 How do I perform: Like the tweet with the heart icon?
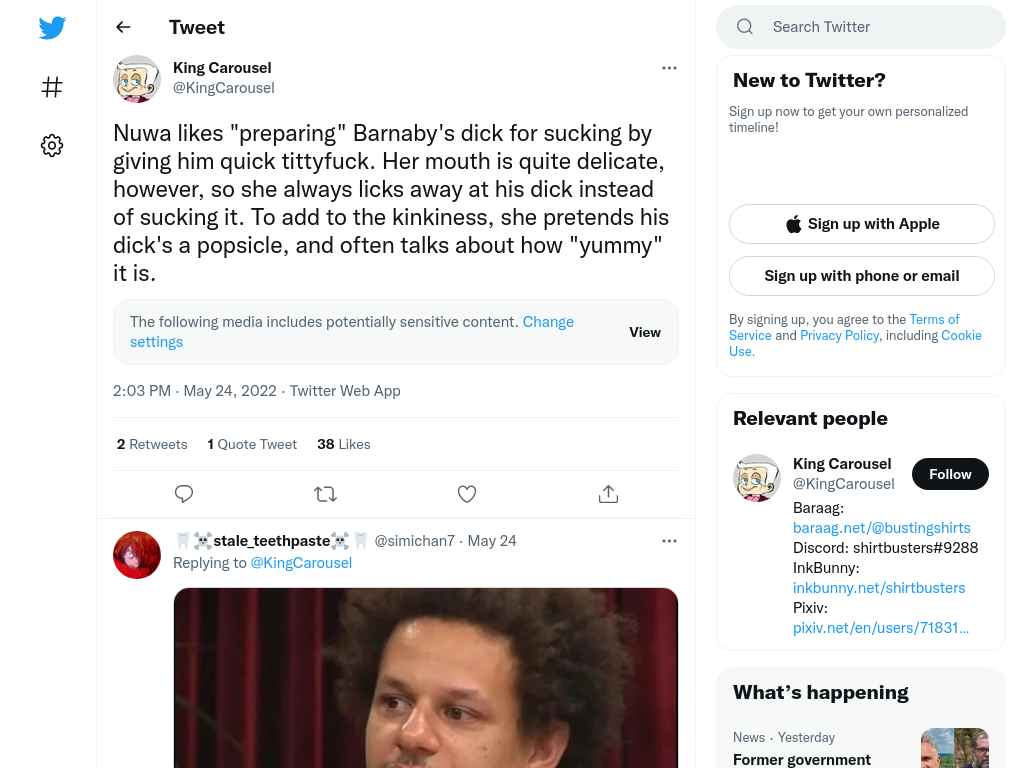[467, 494]
